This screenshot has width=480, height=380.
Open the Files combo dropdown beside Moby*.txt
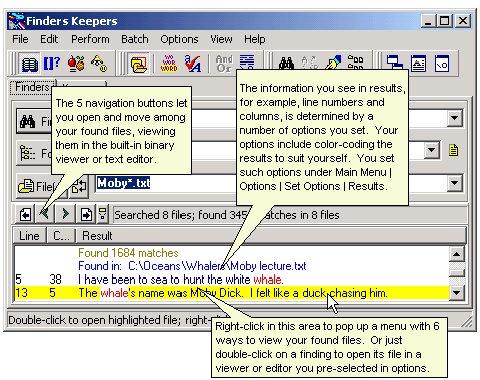[454, 183]
